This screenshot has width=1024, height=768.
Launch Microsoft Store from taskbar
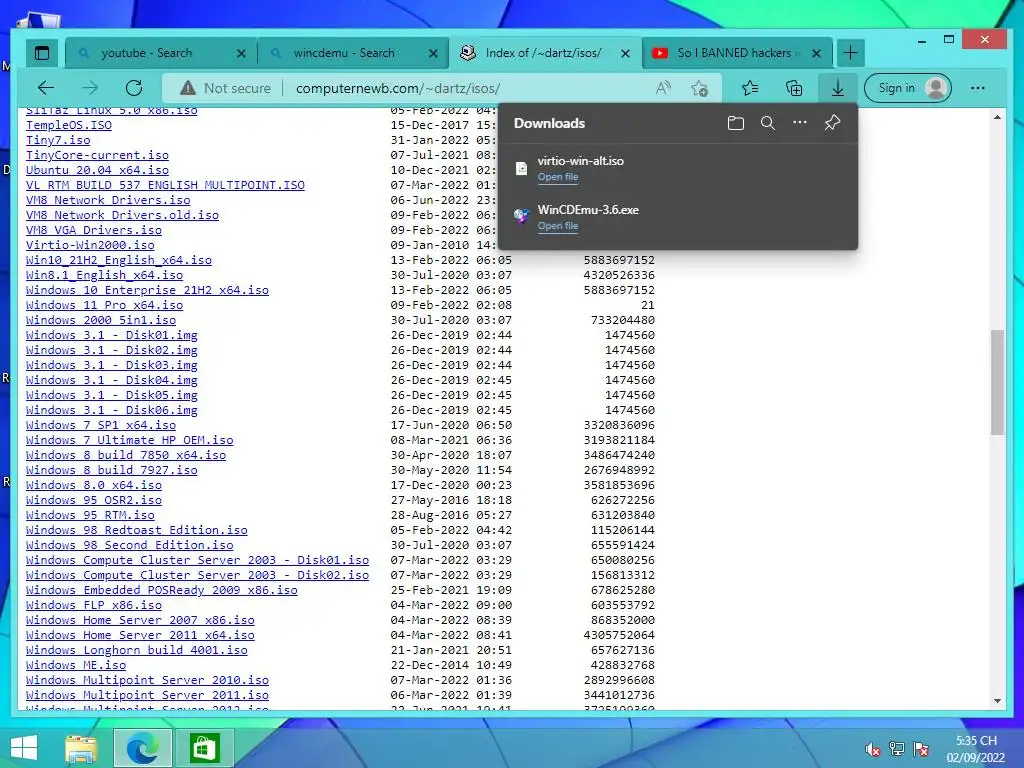[x=204, y=748]
